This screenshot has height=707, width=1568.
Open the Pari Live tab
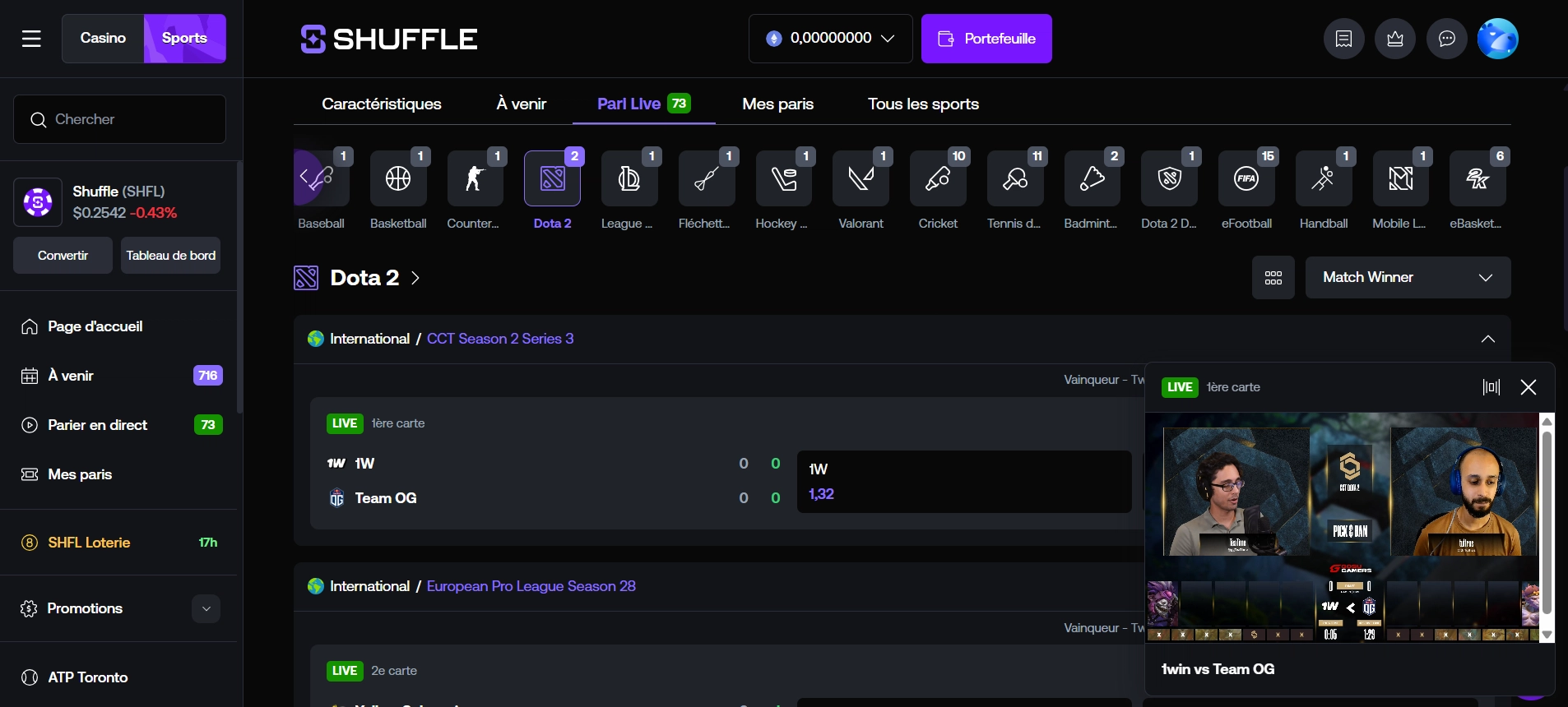click(x=643, y=104)
